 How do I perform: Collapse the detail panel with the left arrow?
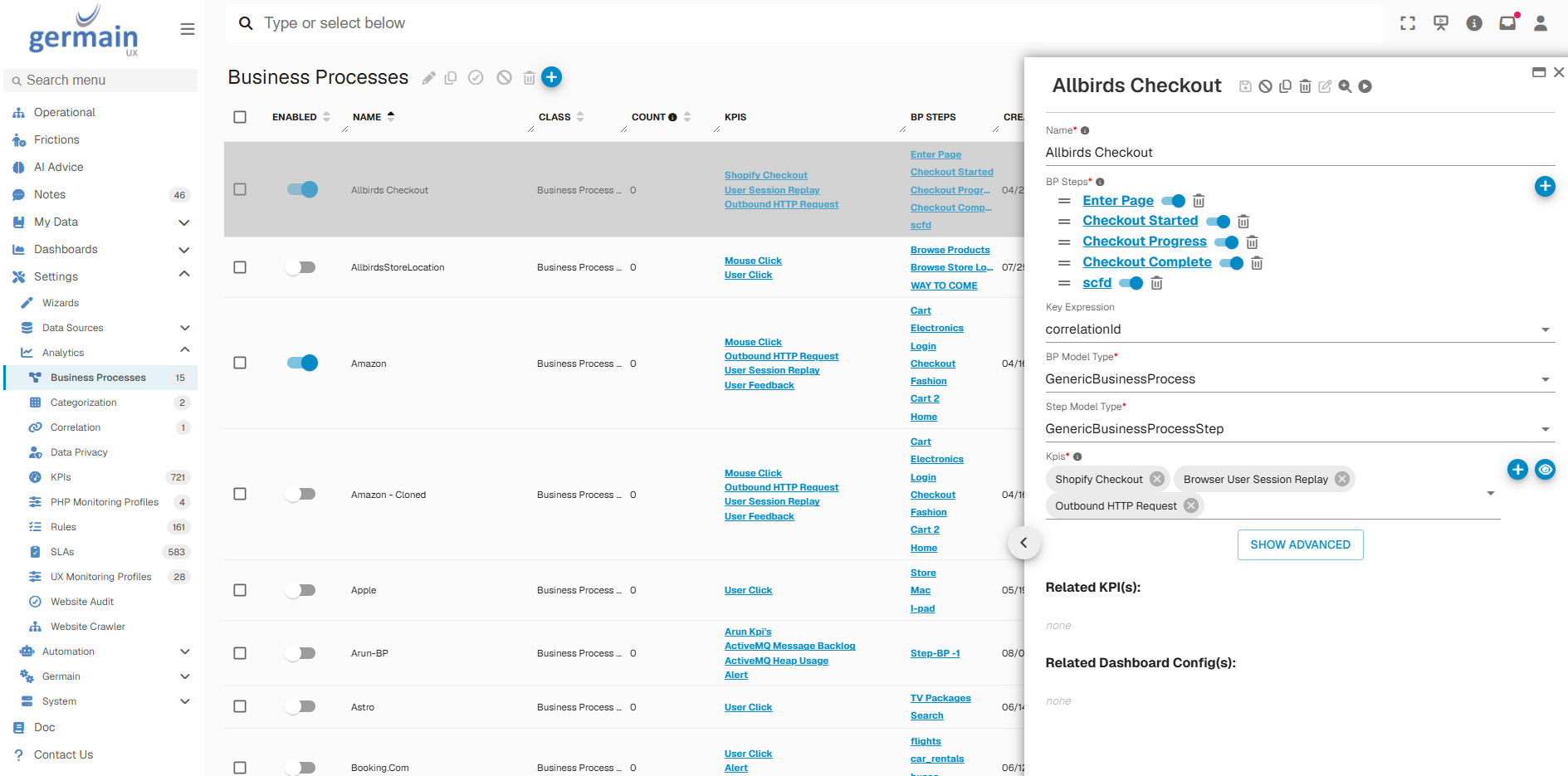pyautogui.click(x=1023, y=543)
